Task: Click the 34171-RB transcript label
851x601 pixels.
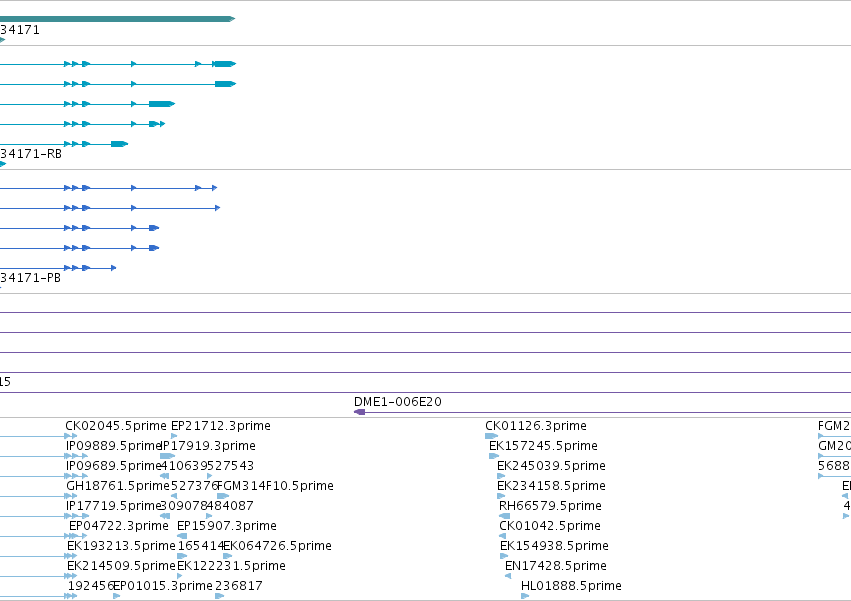Action: click(31, 154)
